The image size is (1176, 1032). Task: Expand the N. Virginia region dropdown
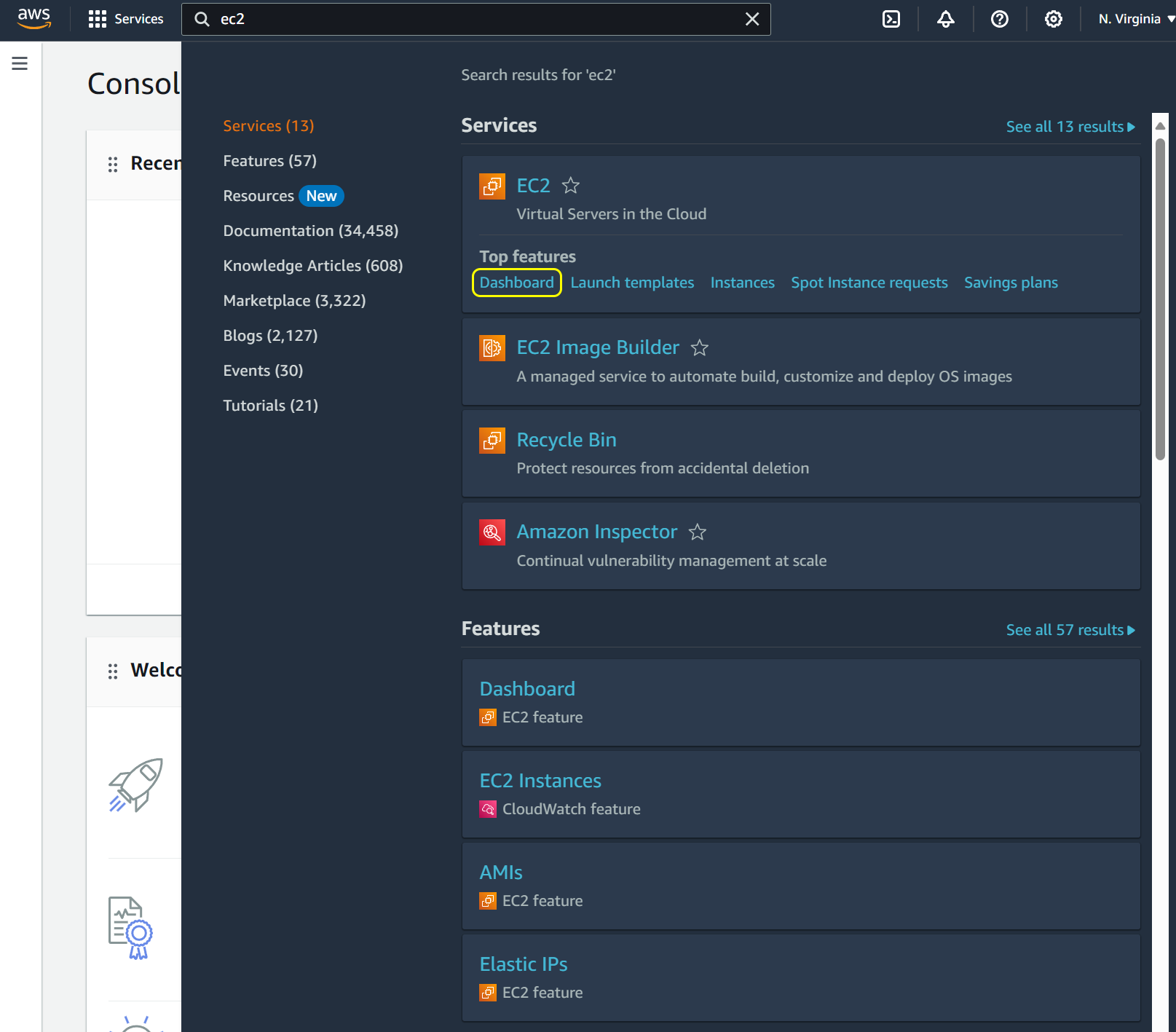pos(1136,19)
